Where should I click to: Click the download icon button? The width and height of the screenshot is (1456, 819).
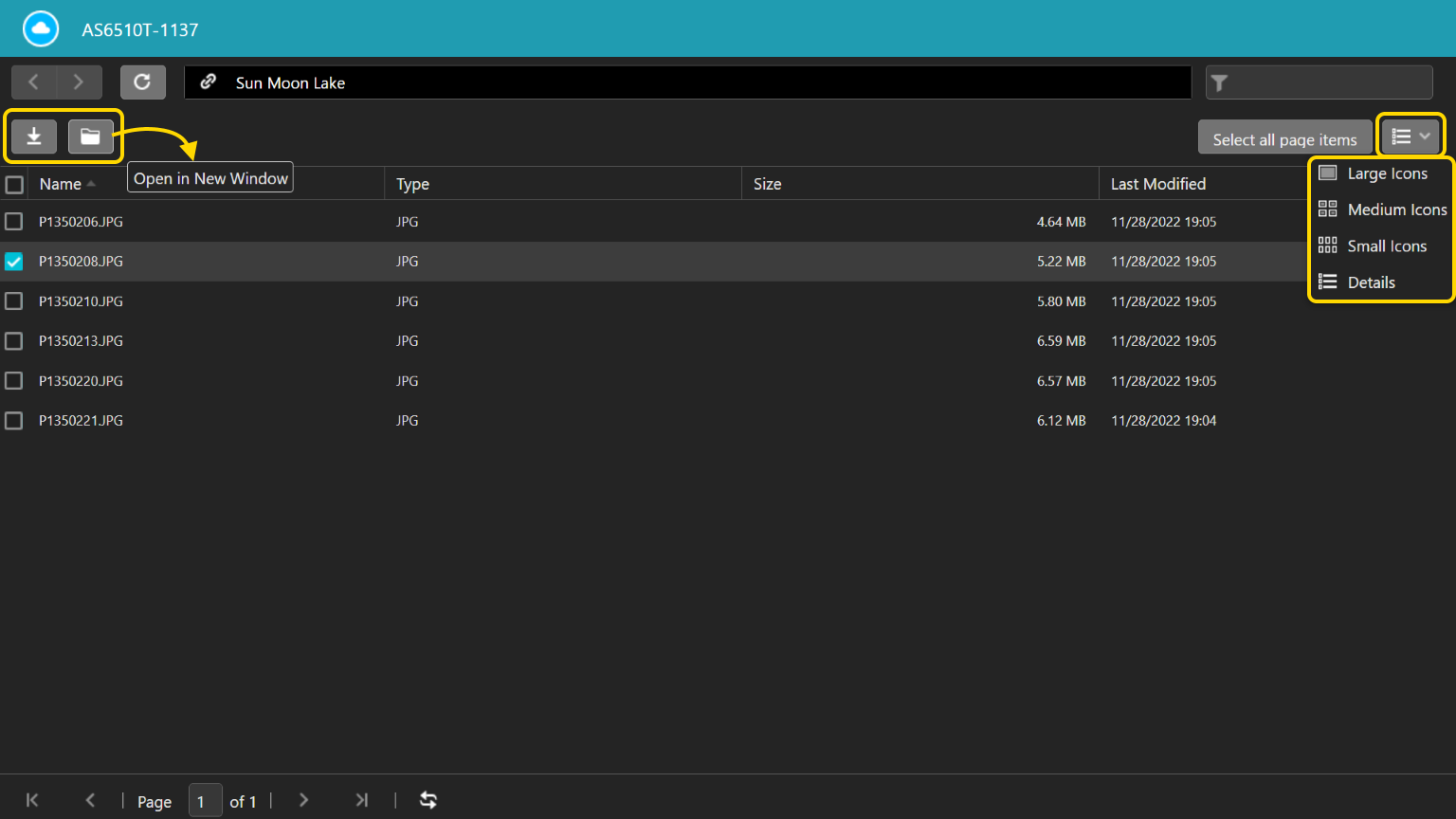pos(34,137)
